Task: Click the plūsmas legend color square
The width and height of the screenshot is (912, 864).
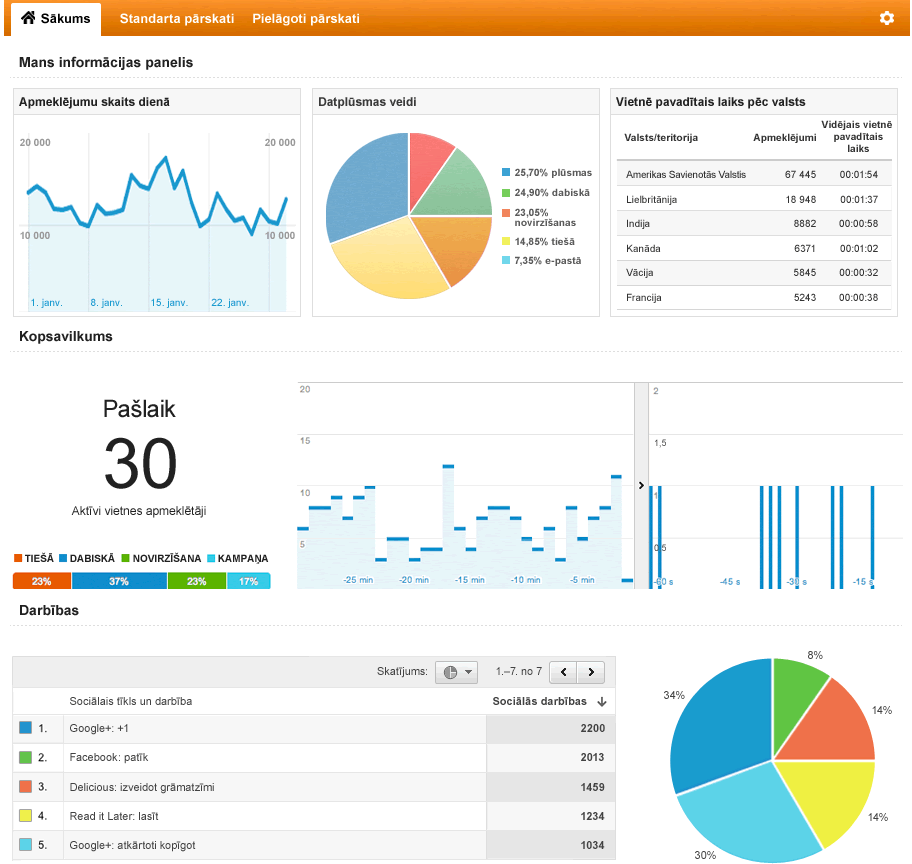Action: click(506, 172)
